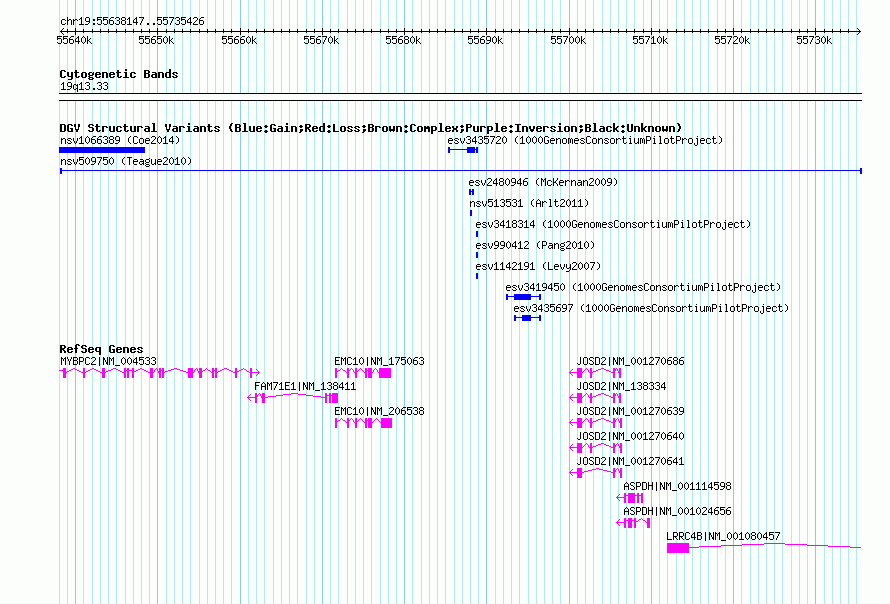
Task: Click the JOSD2 NM_001270641 gene model
Action: point(595,473)
